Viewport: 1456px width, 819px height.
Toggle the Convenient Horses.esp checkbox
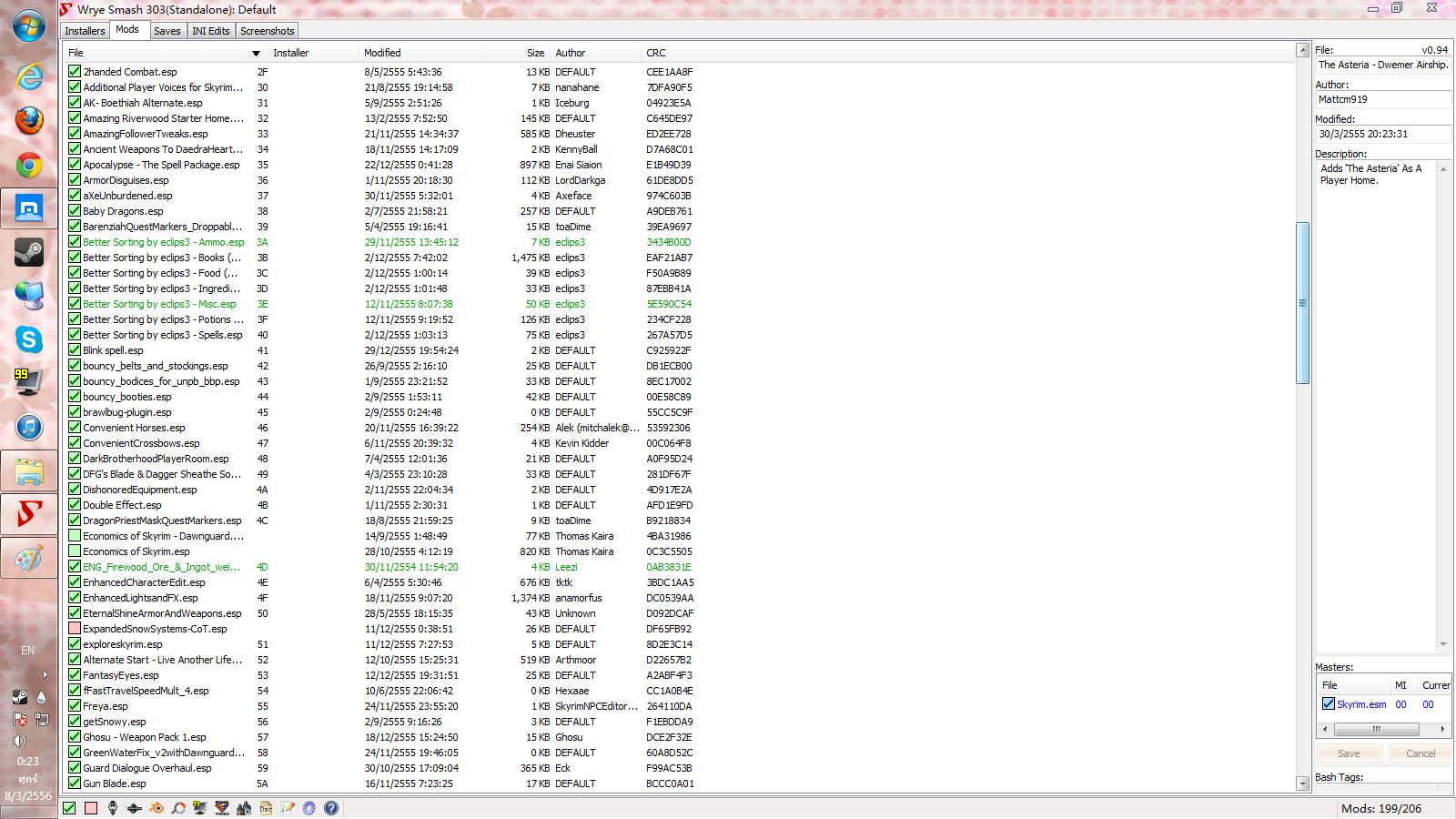(75, 427)
